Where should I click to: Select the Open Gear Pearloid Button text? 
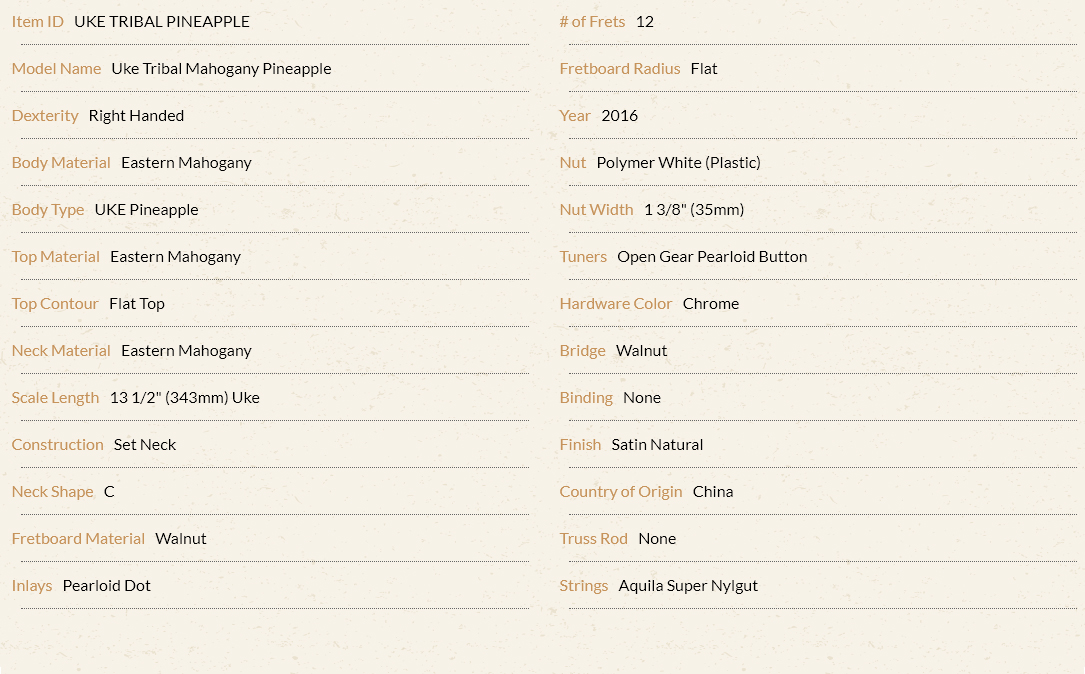(x=712, y=257)
